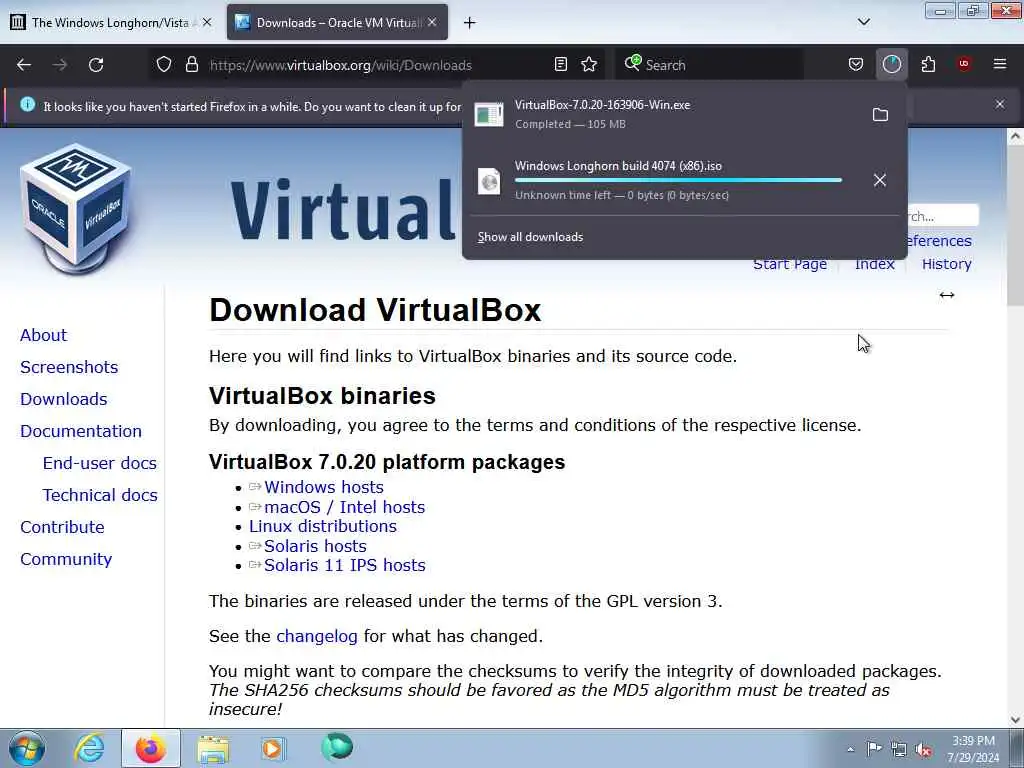Open a new tab with plus button
1024x768 pixels.
[470, 23]
